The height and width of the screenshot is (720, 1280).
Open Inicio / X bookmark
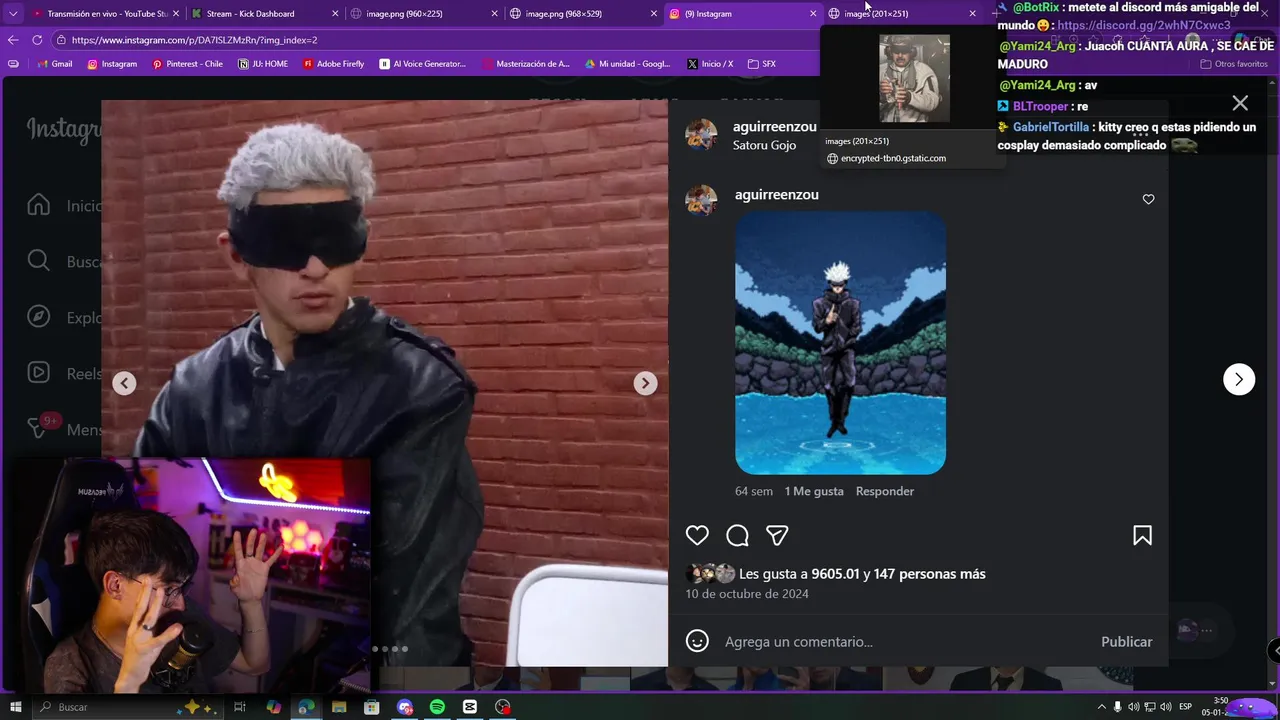click(710, 64)
